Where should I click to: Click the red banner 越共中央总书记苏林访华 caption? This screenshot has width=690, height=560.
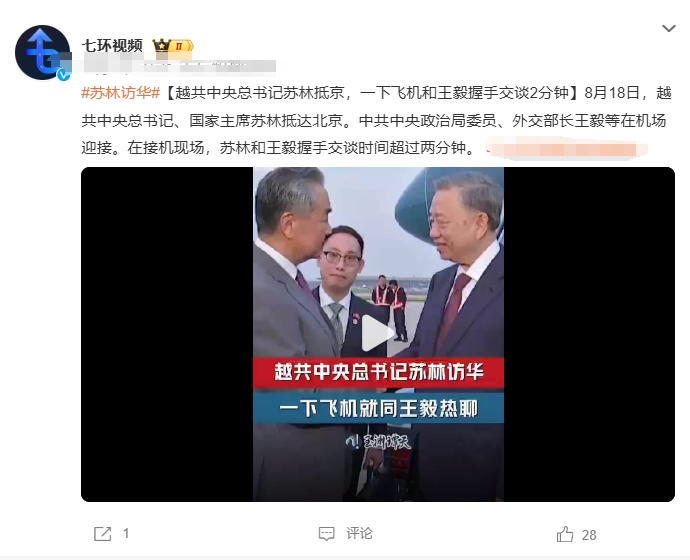click(x=378, y=372)
